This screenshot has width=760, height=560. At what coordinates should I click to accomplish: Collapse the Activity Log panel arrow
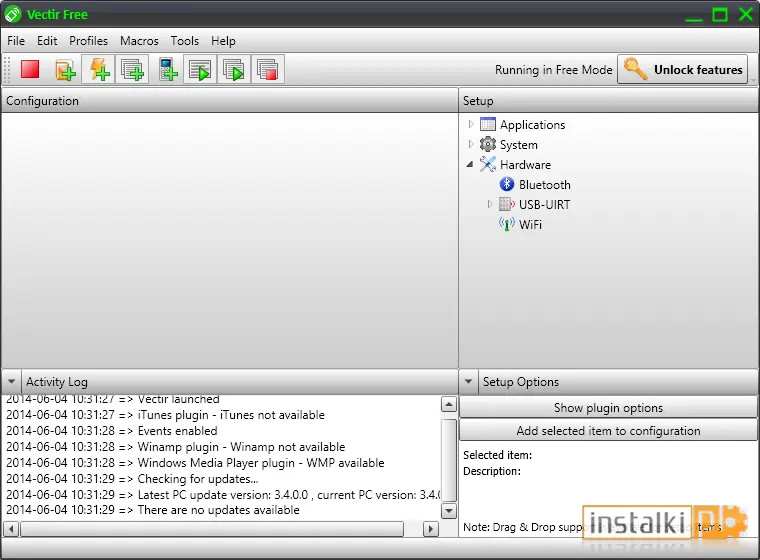point(12,382)
